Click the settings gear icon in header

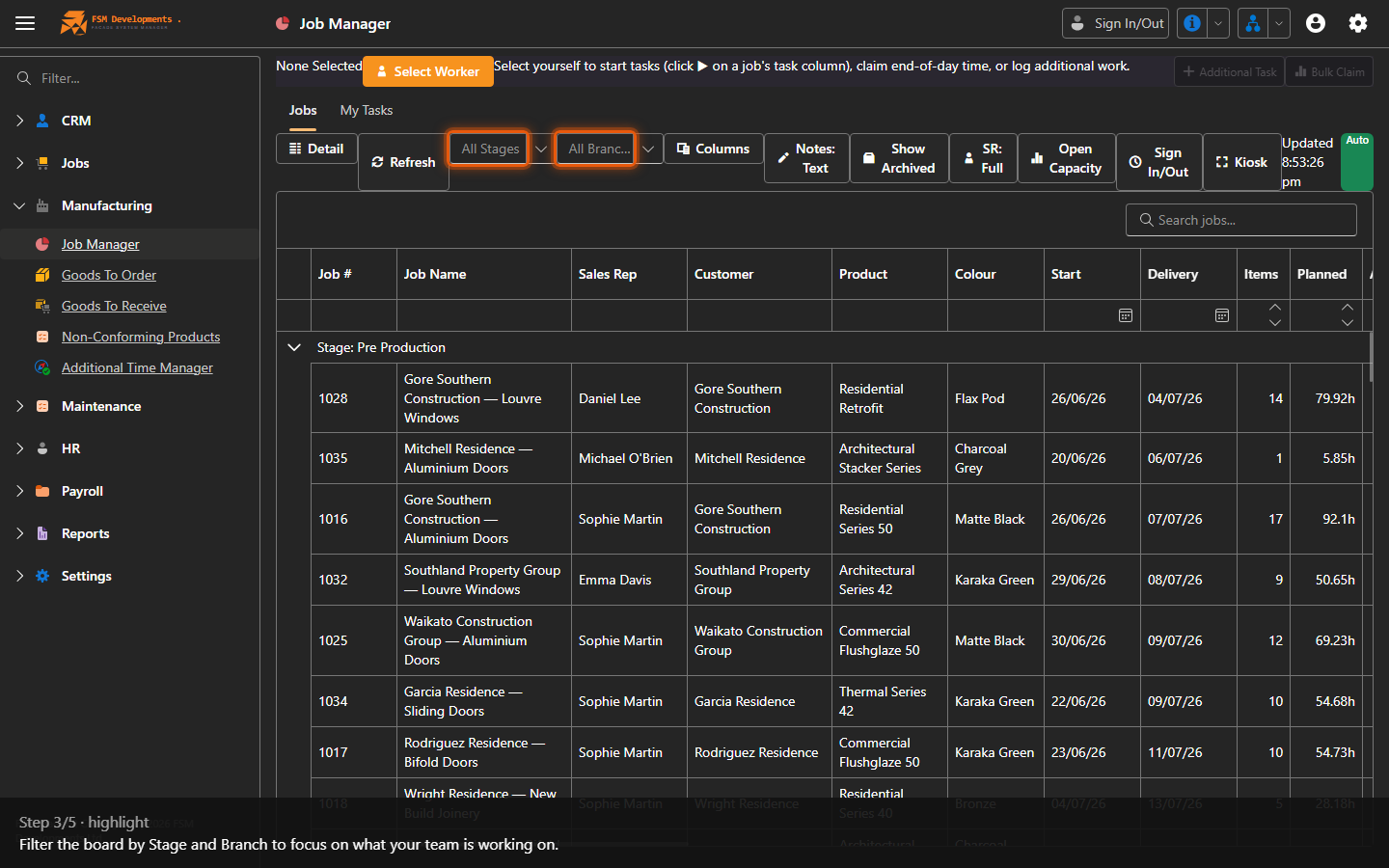tap(1358, 23)
